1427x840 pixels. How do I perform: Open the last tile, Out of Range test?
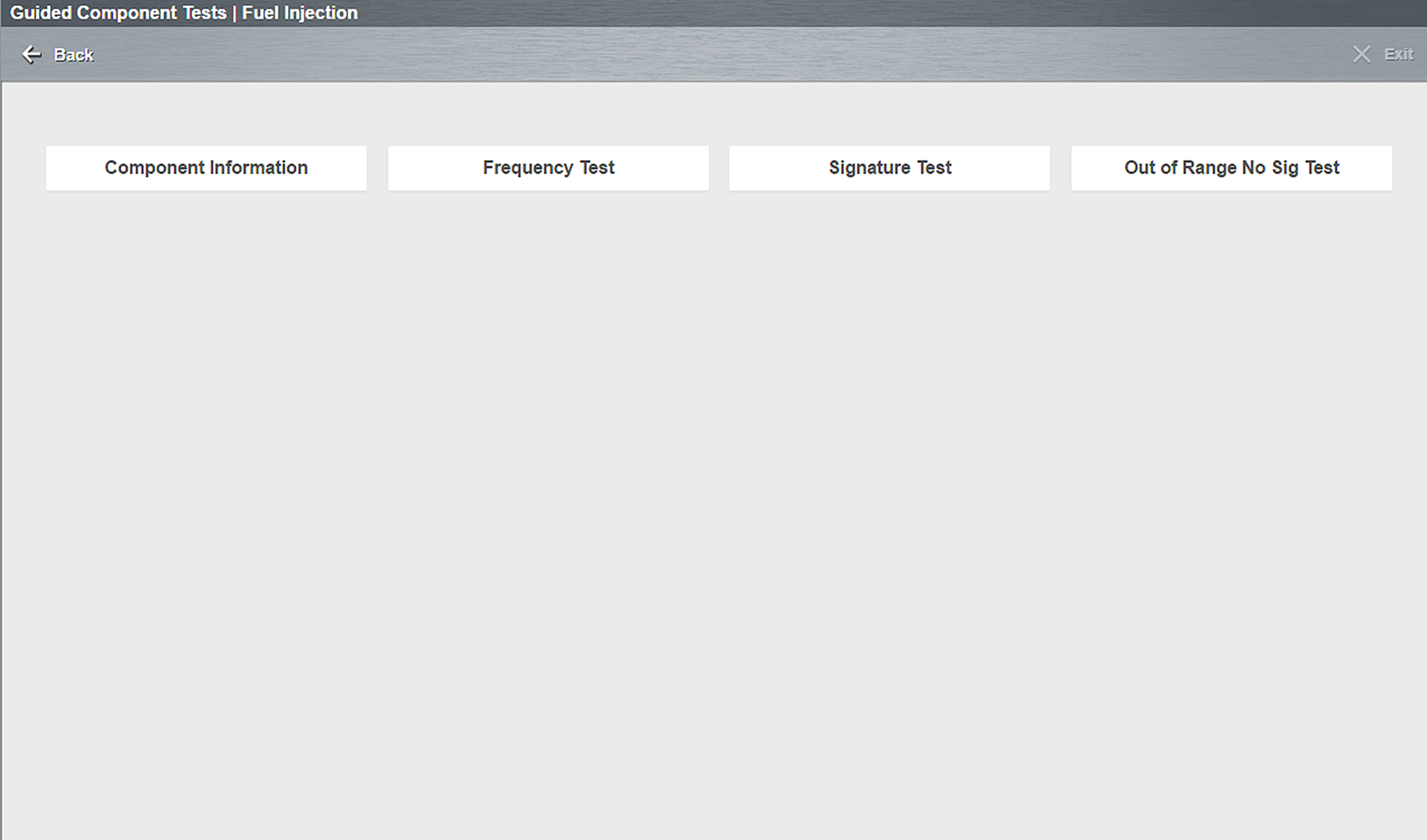(1231, 168)
